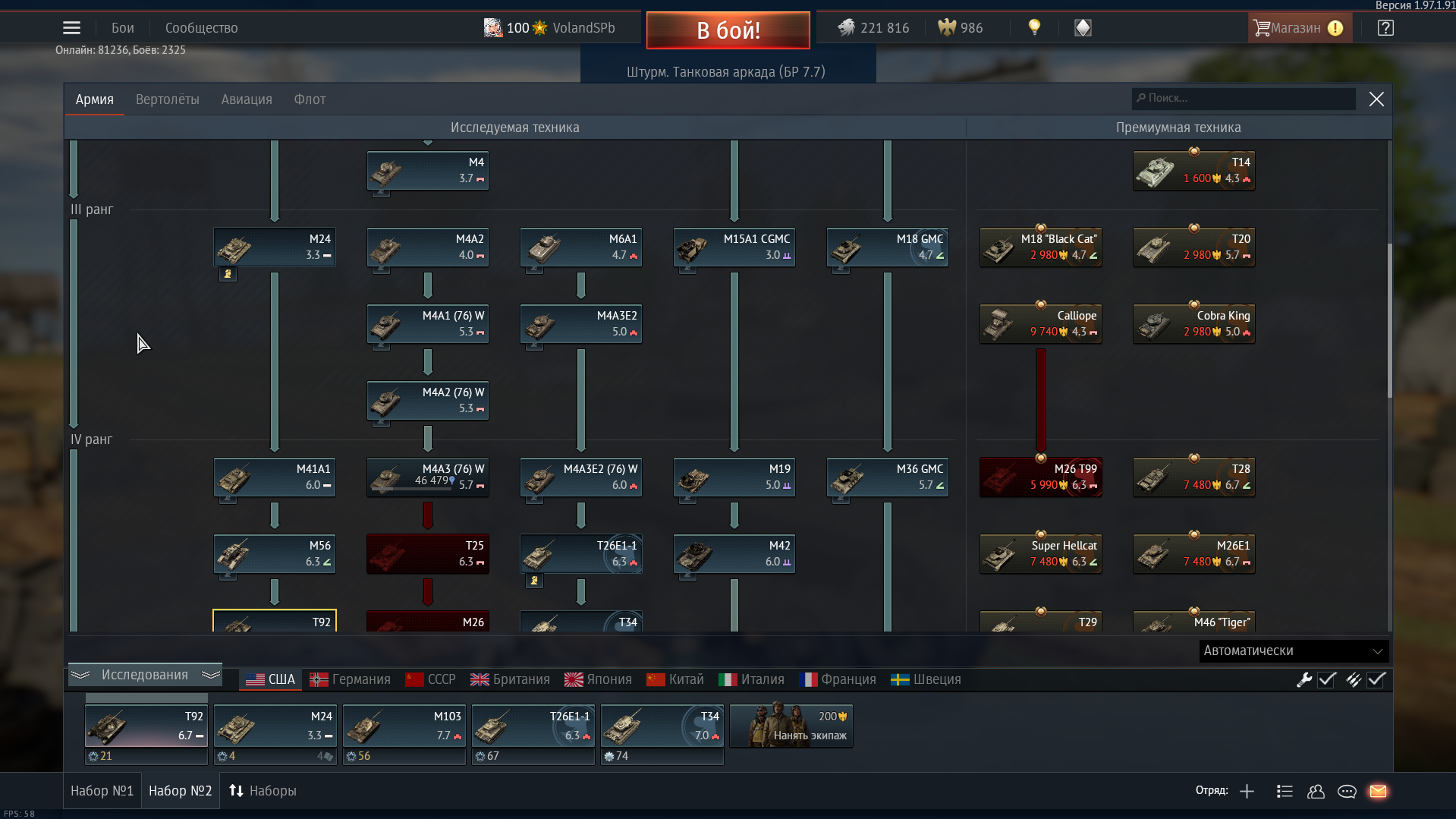Image resolution: width=1456 pixels, height=819 pixels.
Task: Select the premium M18 "Black Cat" card
Action: [1041, 247]
